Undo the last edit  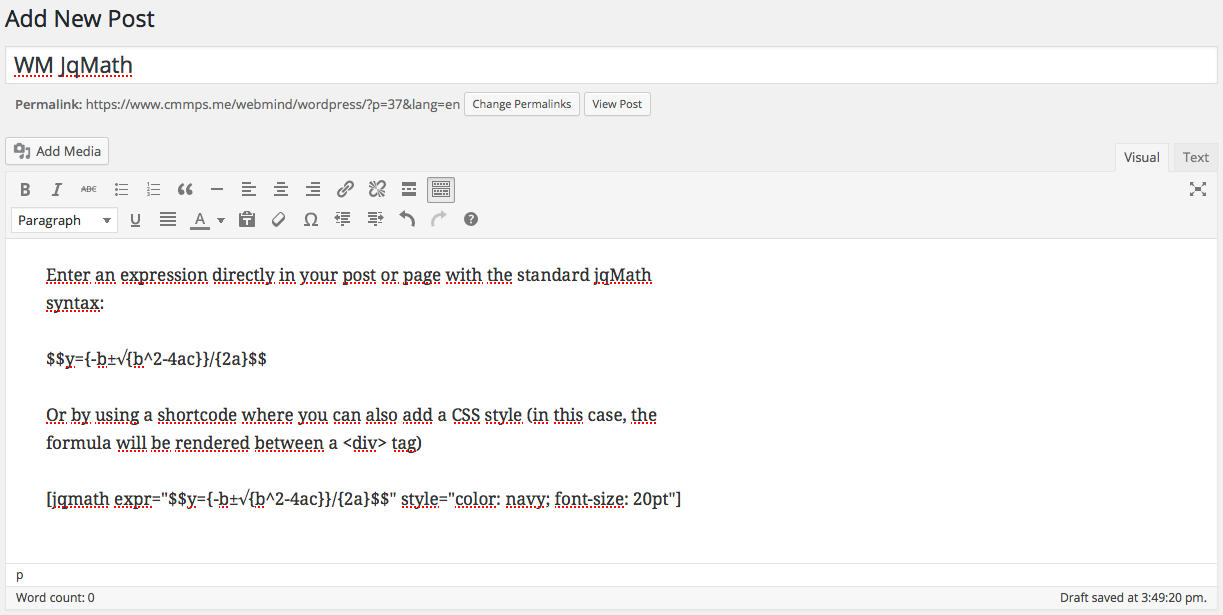click(407, 219)
